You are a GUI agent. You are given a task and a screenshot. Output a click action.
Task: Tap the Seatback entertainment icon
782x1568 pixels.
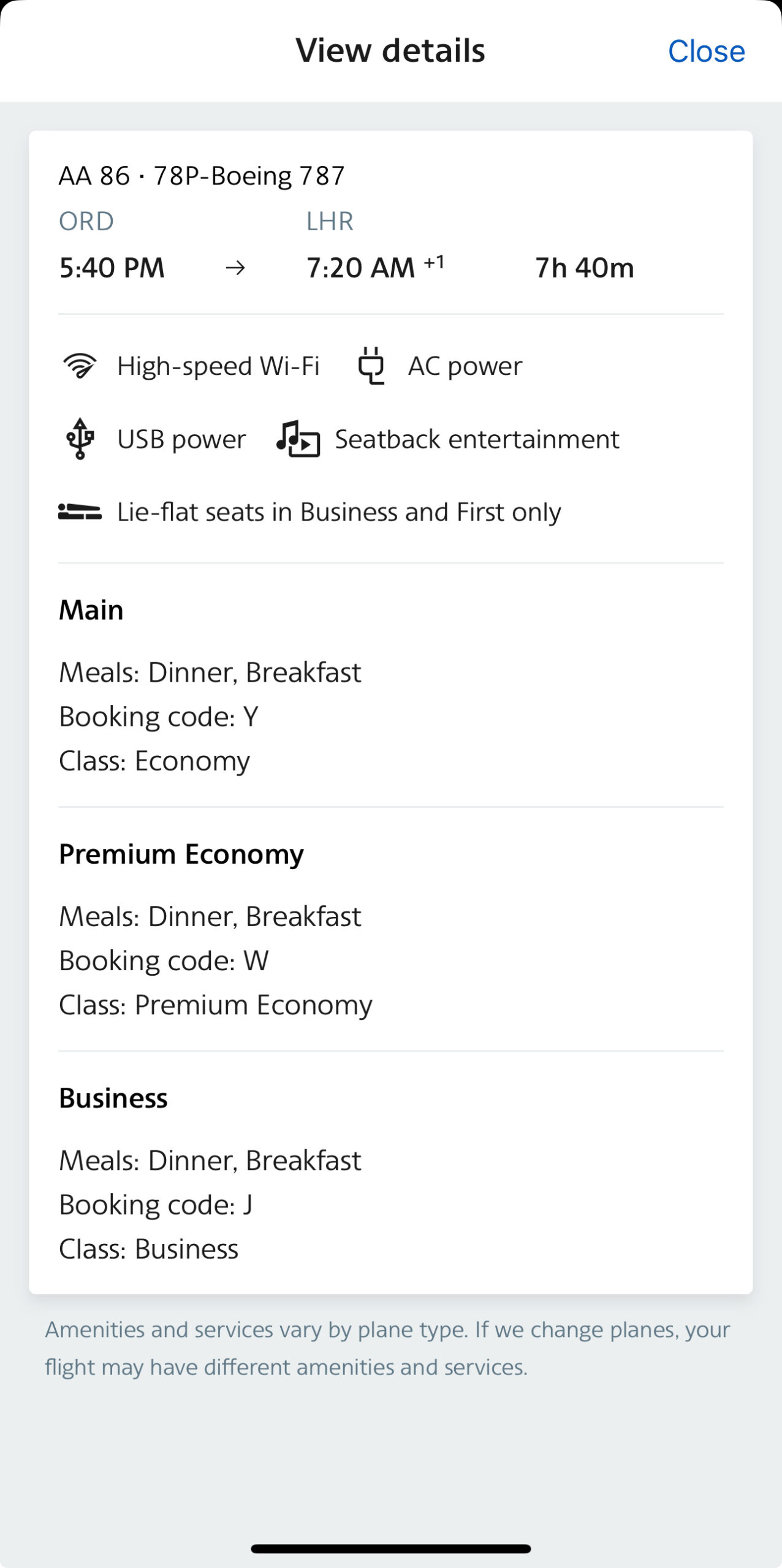point(298,439)
